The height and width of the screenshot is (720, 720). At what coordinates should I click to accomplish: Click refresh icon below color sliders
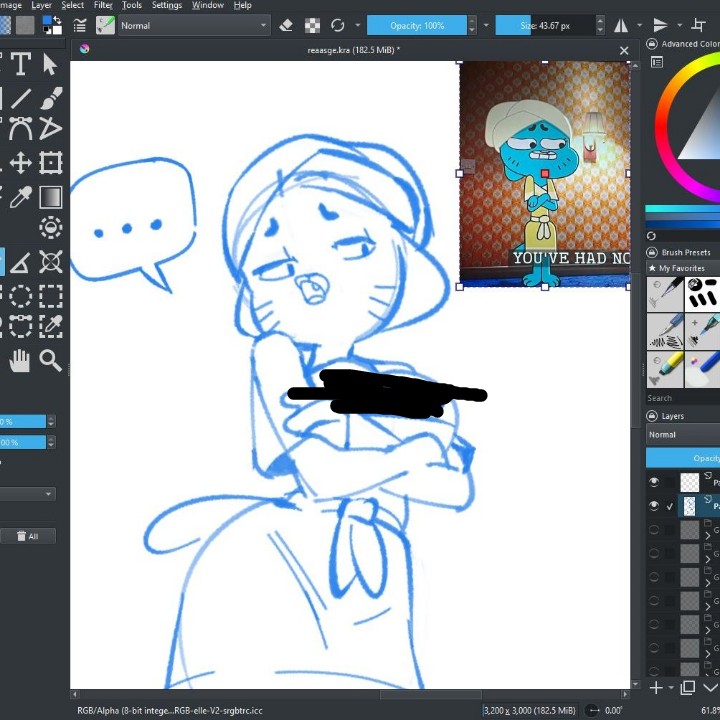coord(651,236)
